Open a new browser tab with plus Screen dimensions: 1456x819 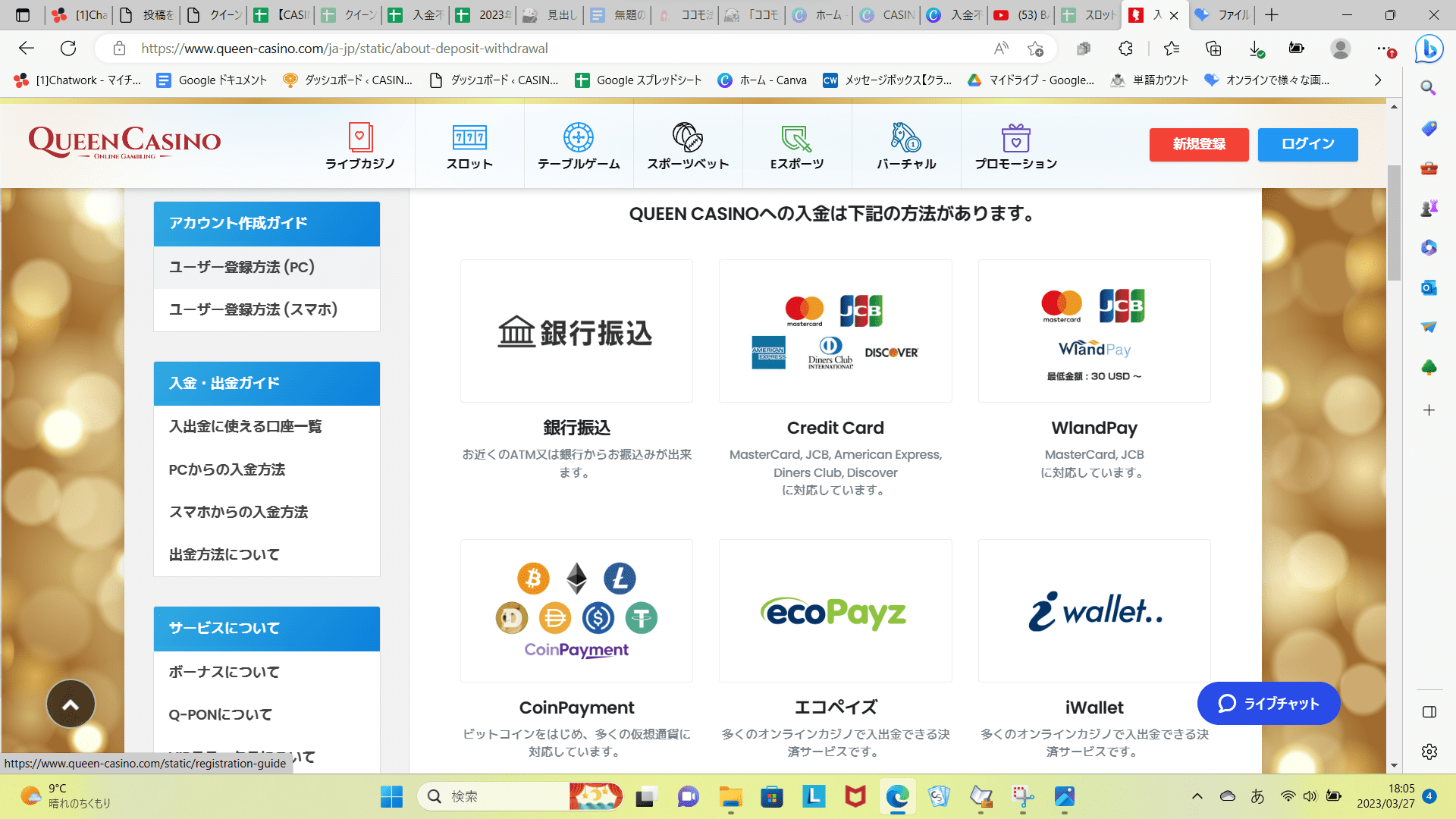point(1272,14)
